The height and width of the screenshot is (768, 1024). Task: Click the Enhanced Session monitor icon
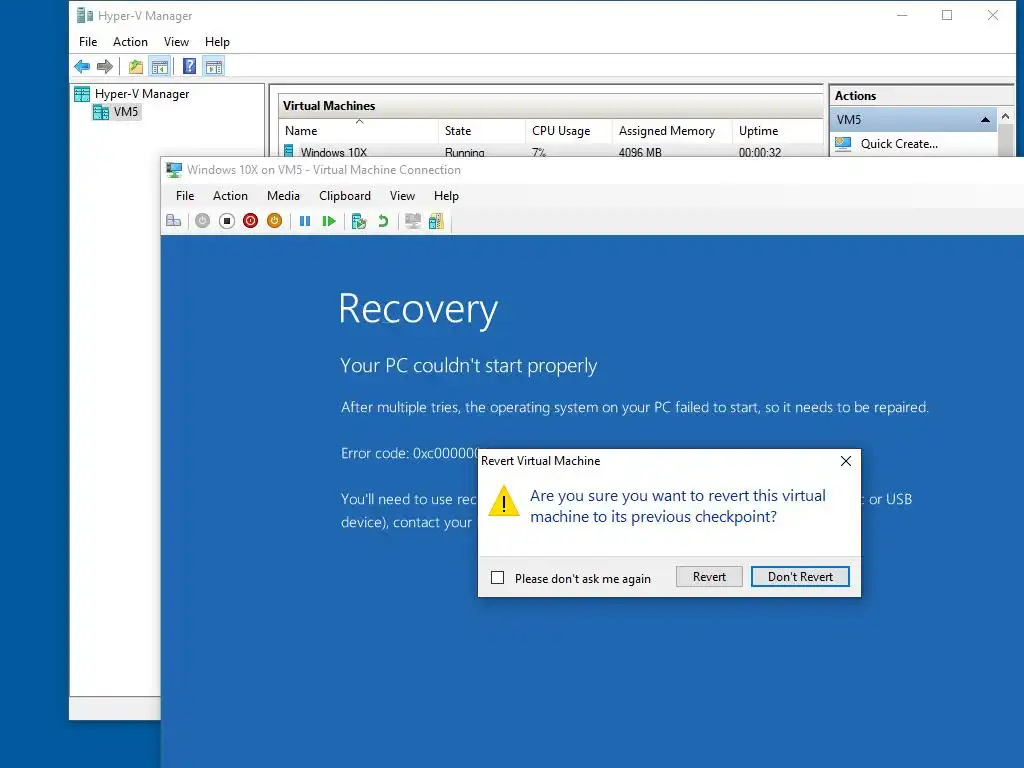click(x=413, y=221)
